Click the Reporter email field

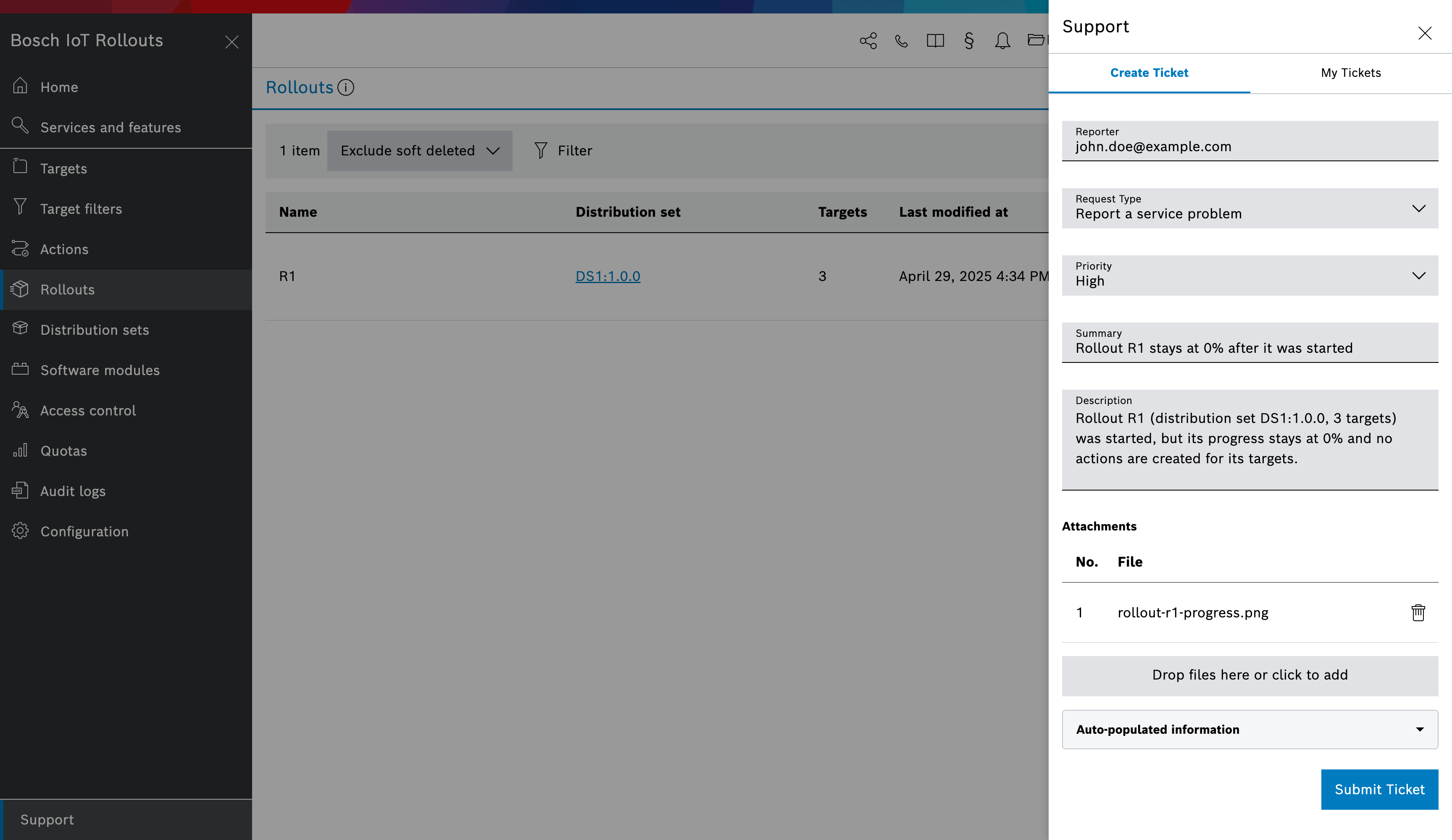1250,141
